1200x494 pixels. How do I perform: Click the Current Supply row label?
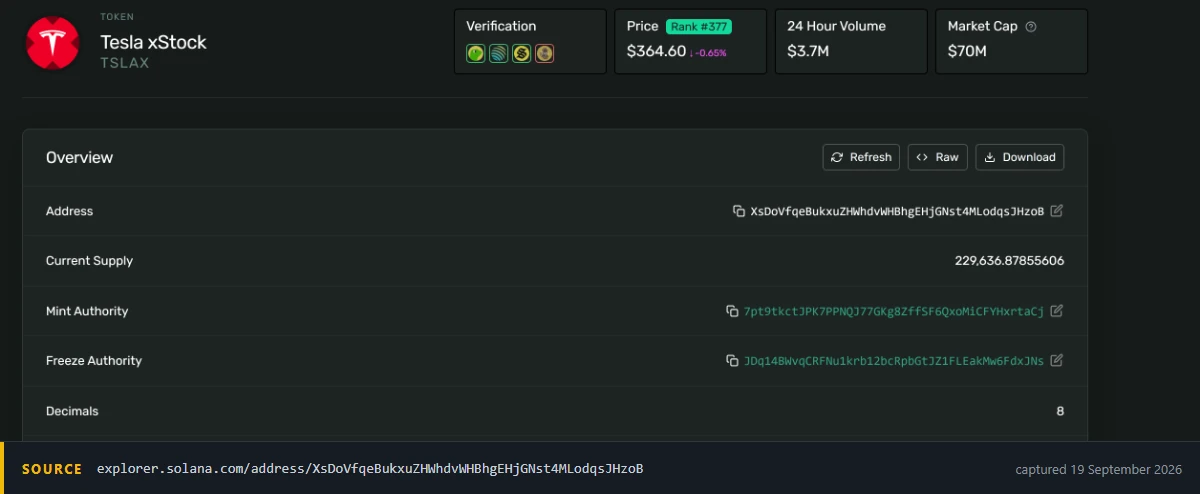(x=89, y=261)
